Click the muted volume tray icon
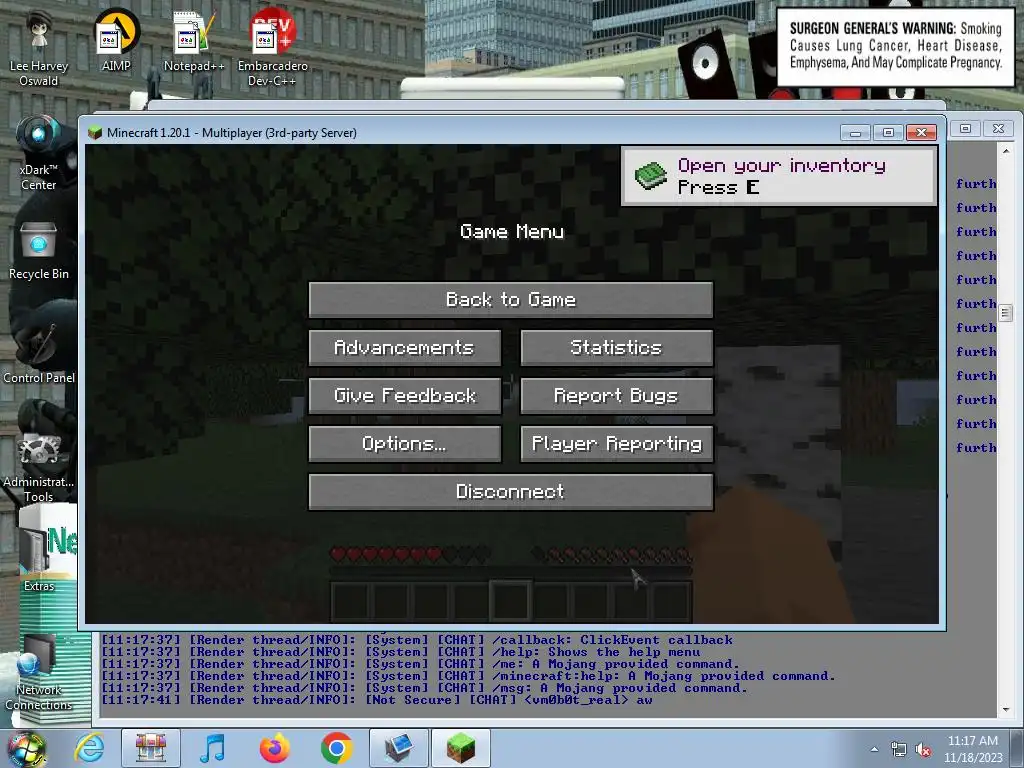This screenshot has height=768, width=1024. coord(923,750)
